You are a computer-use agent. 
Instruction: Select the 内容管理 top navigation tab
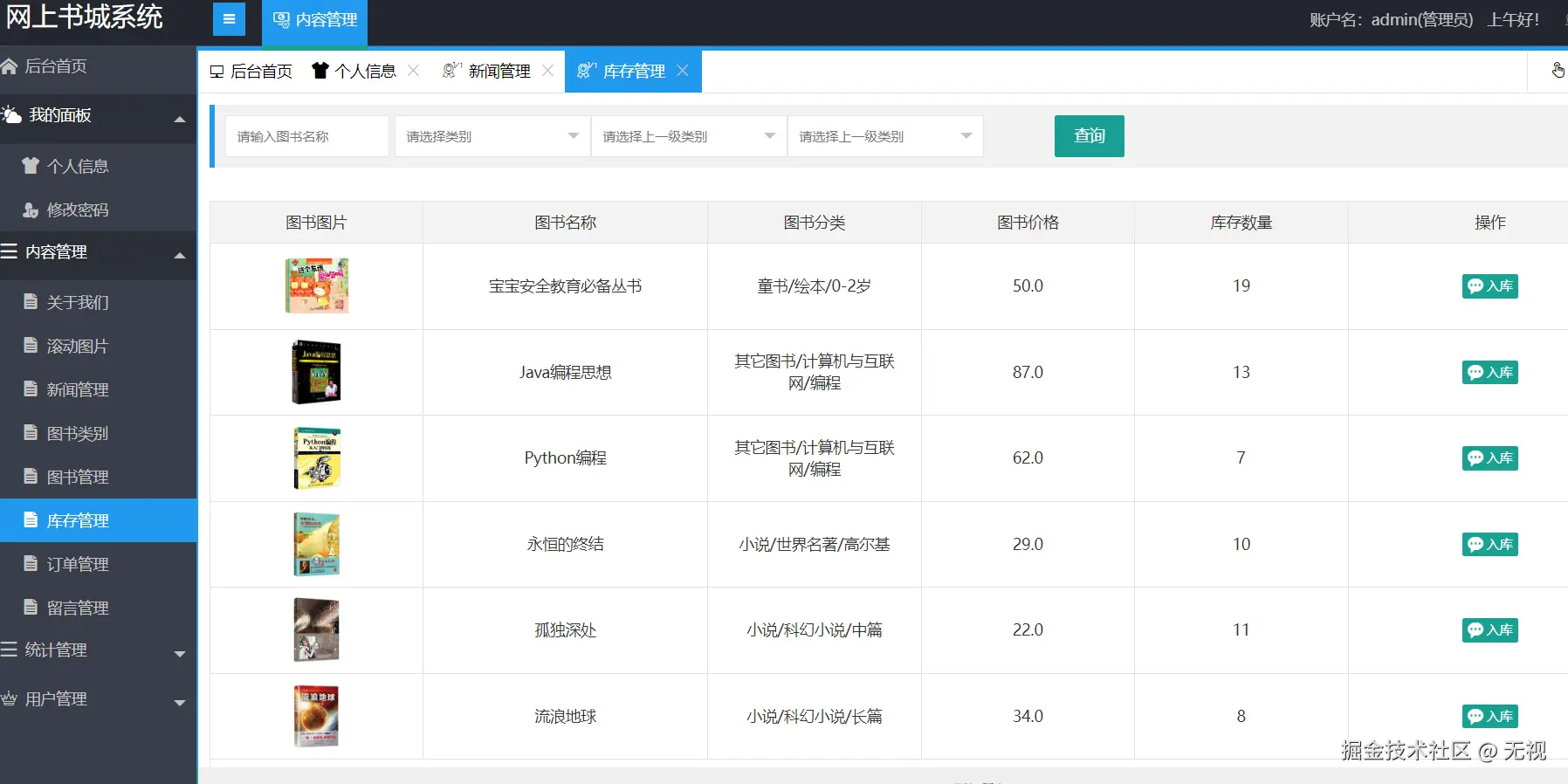coord(315,21)
